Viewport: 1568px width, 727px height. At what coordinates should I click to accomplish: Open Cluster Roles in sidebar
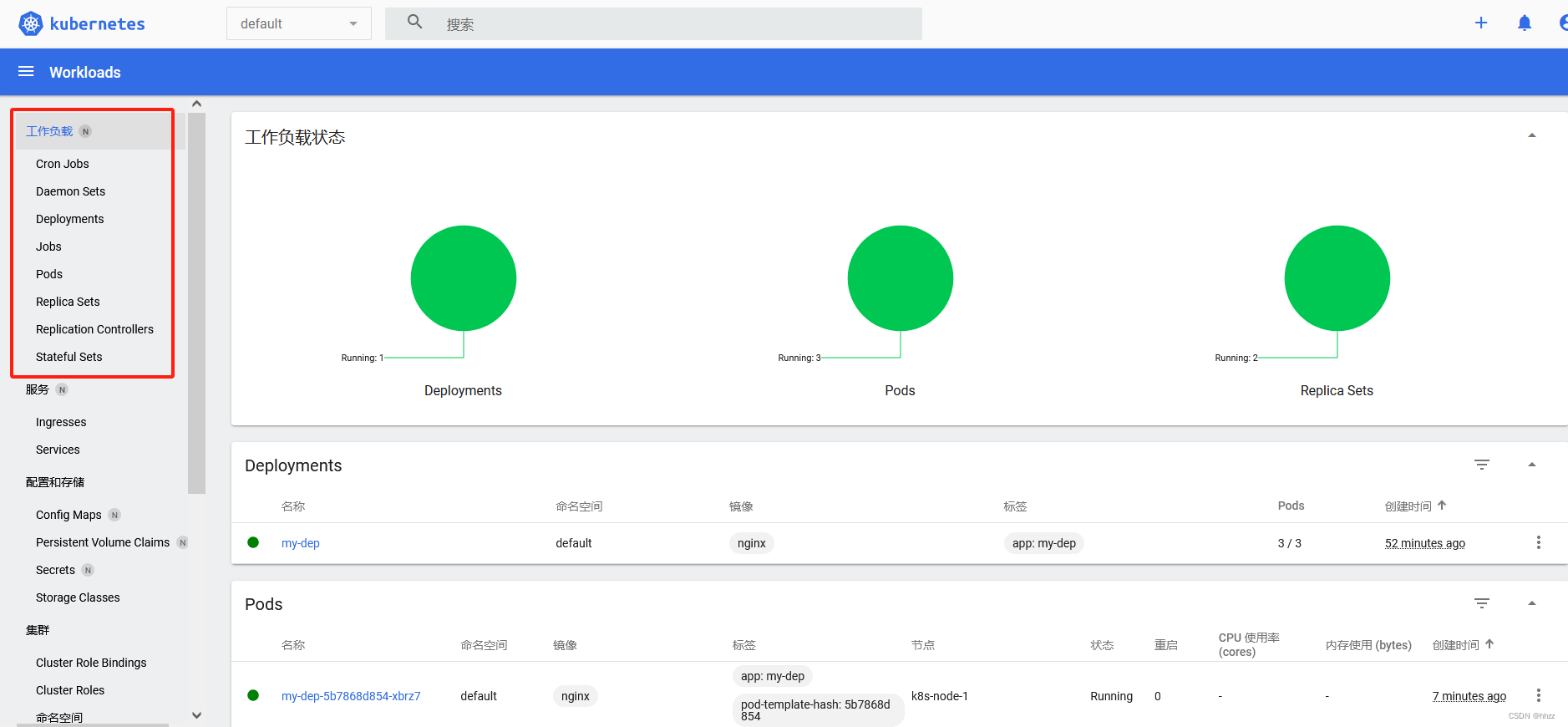click(70, 690)
